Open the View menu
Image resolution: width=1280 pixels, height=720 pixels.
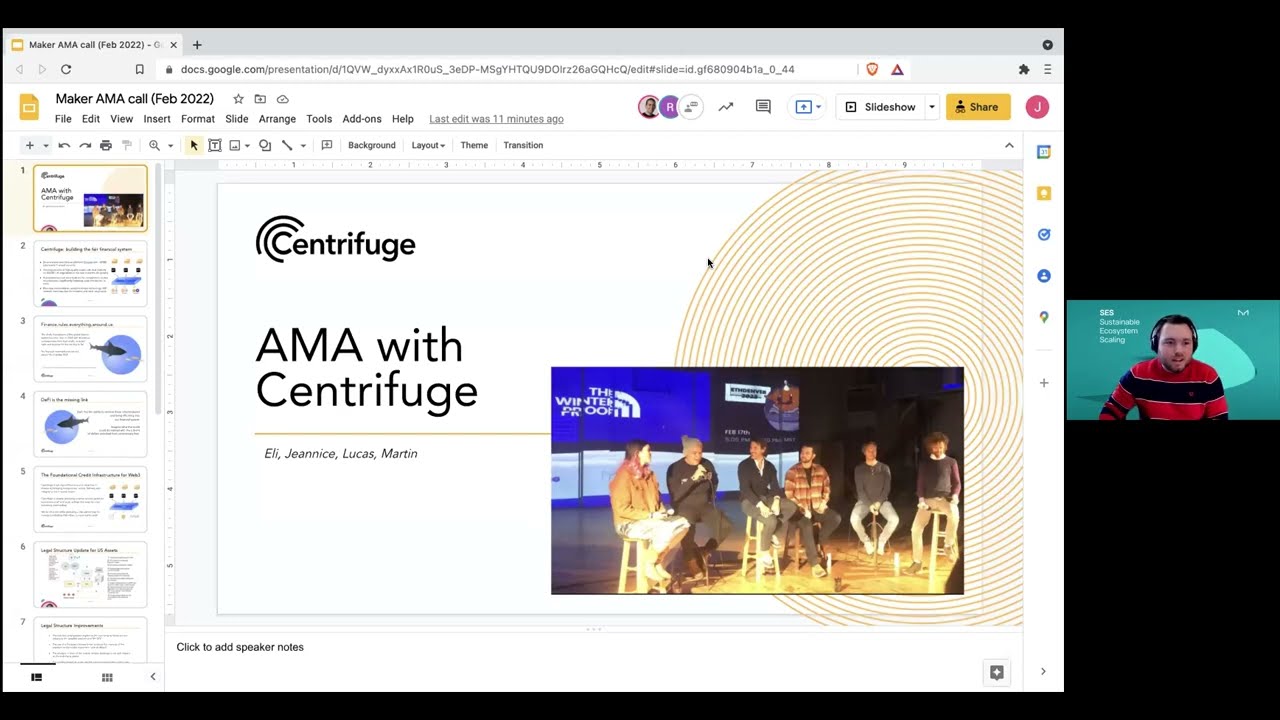tap(121, 119)
